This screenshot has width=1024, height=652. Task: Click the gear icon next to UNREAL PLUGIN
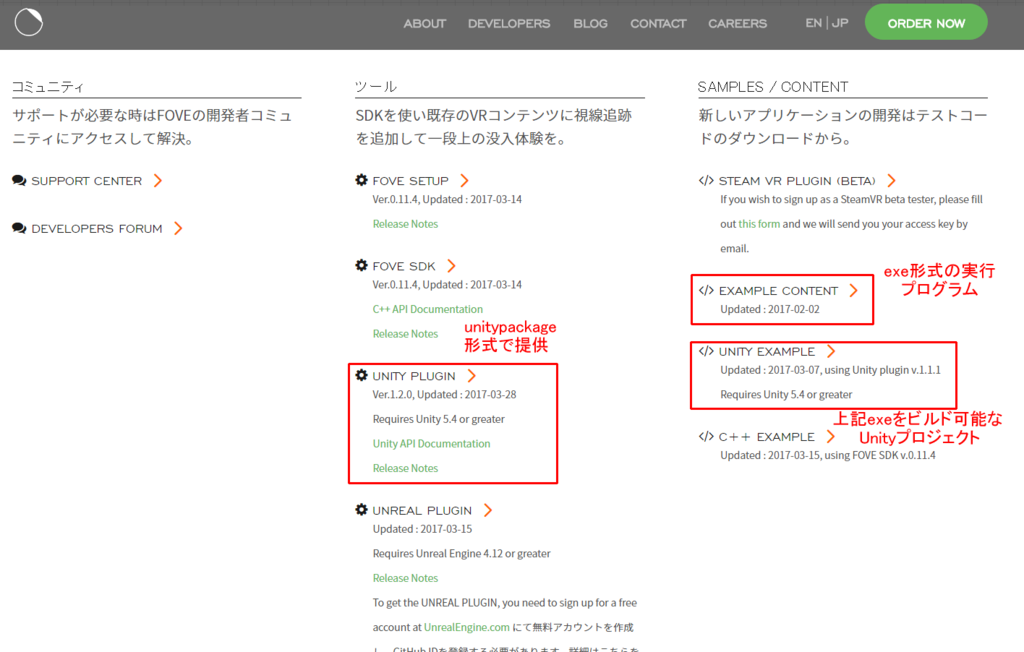361,510
